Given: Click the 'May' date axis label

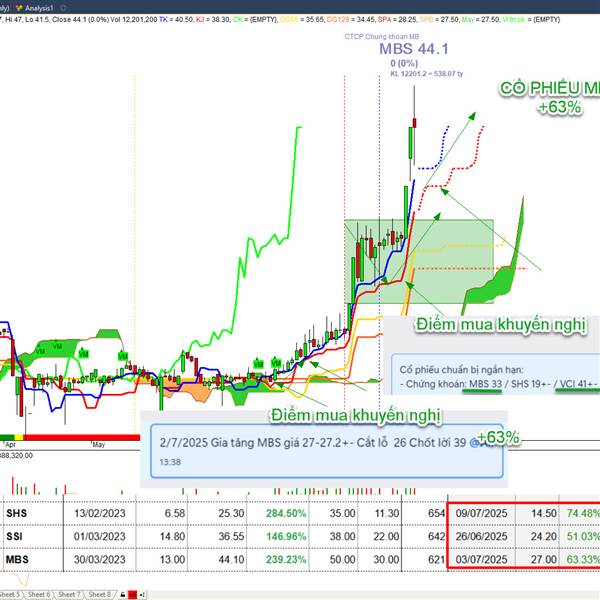Looking at the screenshot, I should (x=98, y=445).
